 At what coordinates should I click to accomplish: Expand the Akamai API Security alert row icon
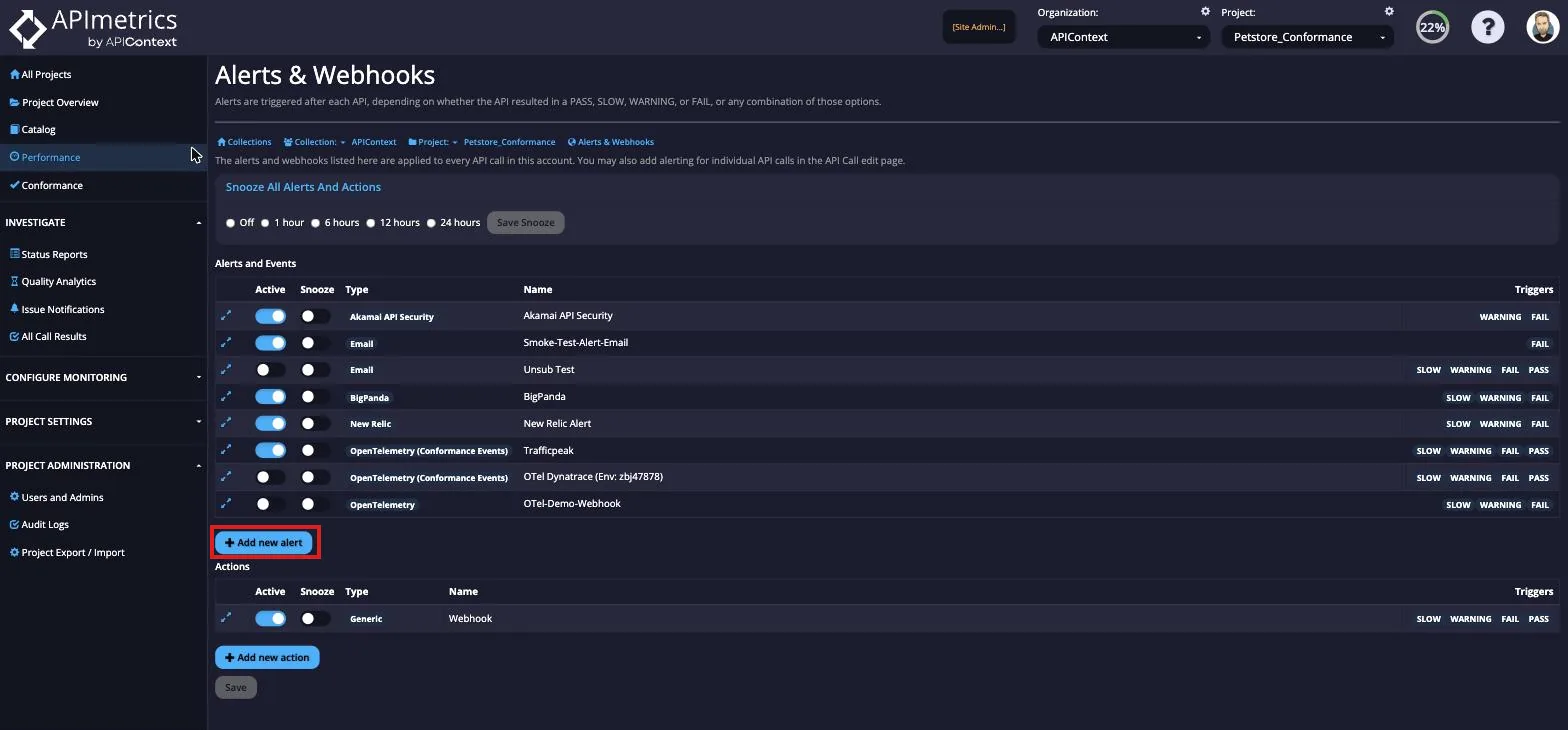click(226, 315)
